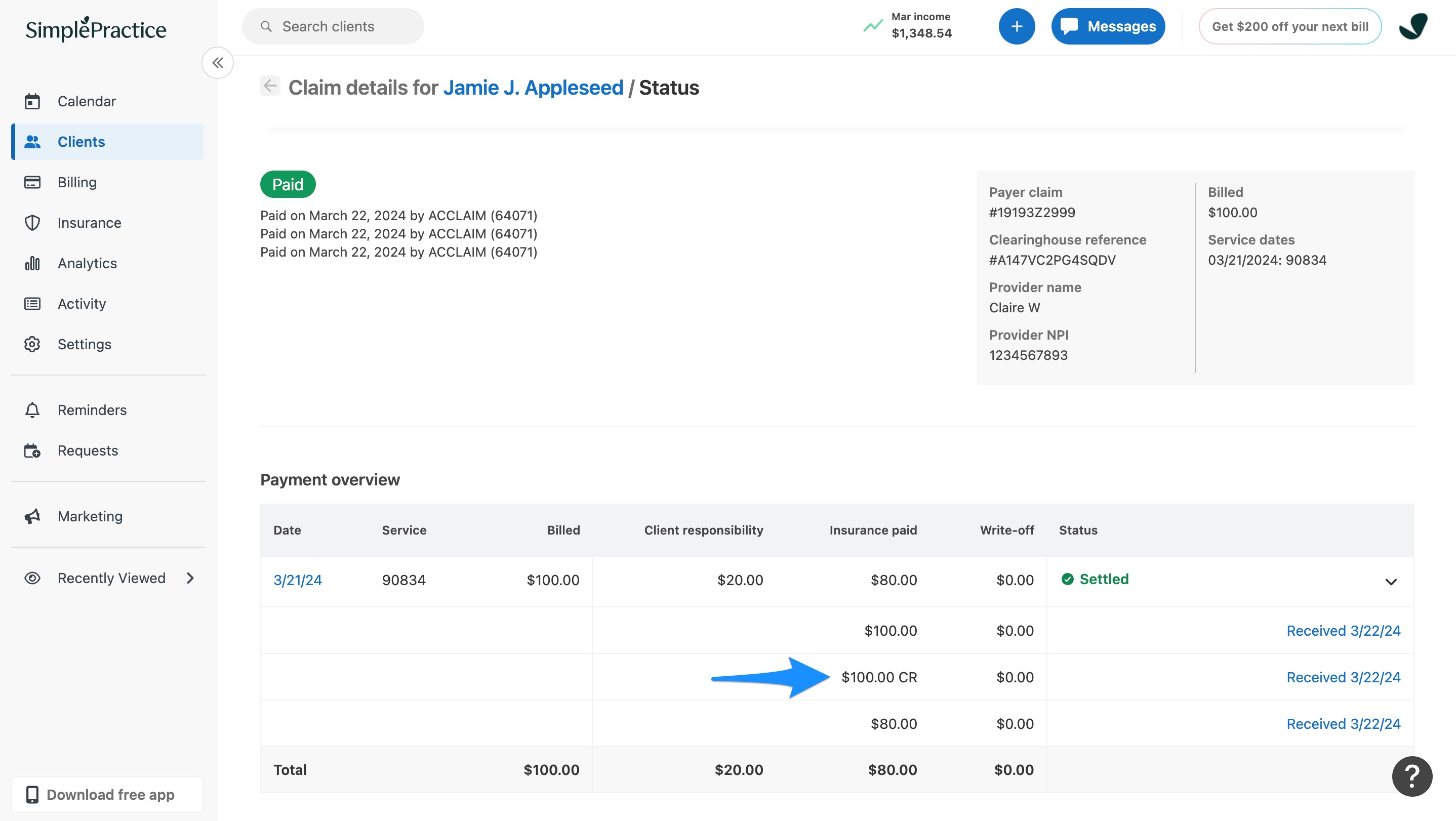Click the magnifier icon in search bar
This screenshot has height=821, width=1456.
266,26
